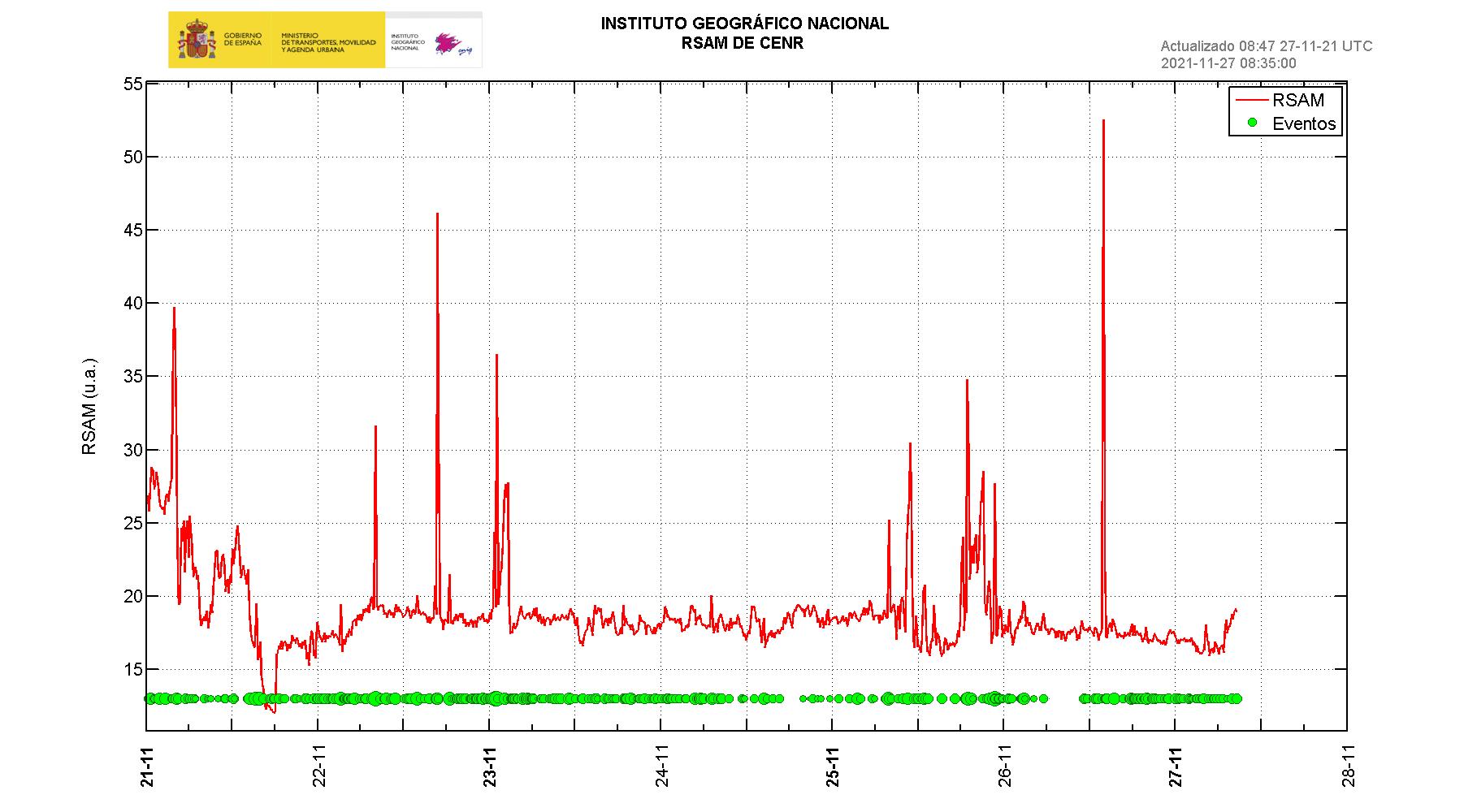
Task: Select the RSAM label in the legend
Action: [x=1297, y=100]
